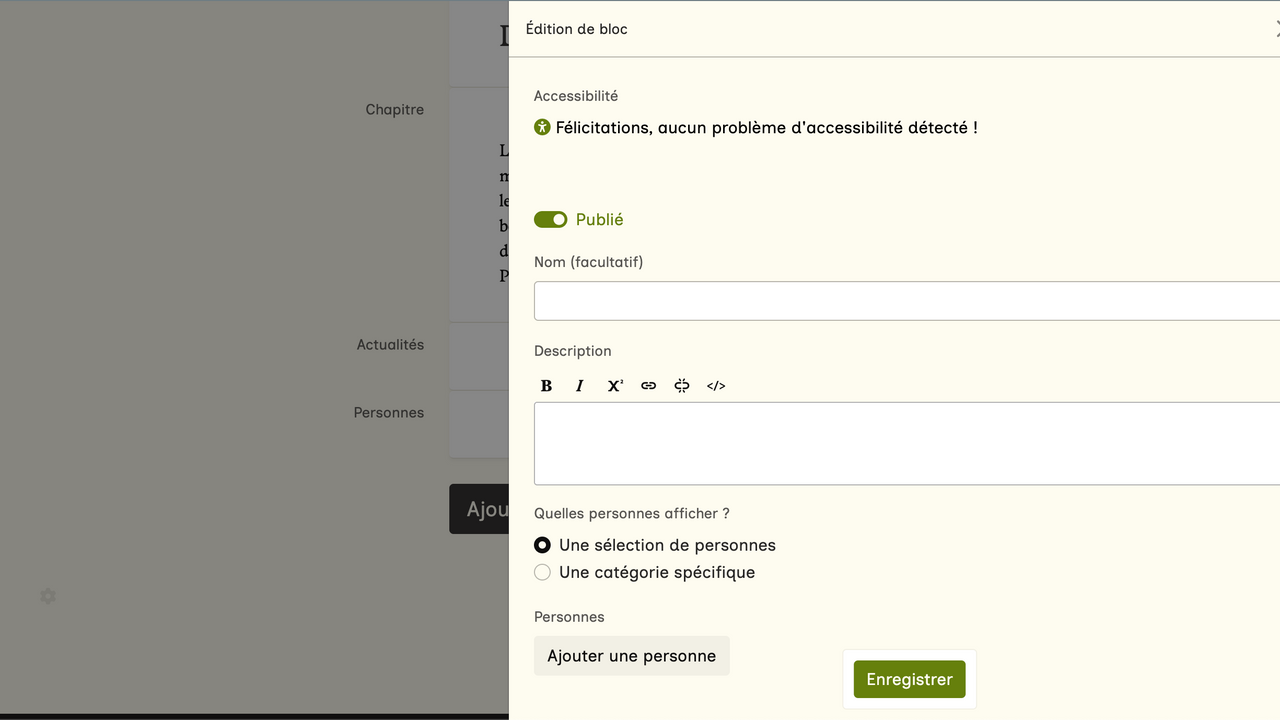The image size is (1280, 720).
Task: Click the black add-block button behind panel
Action: click(x=479, y=509)
